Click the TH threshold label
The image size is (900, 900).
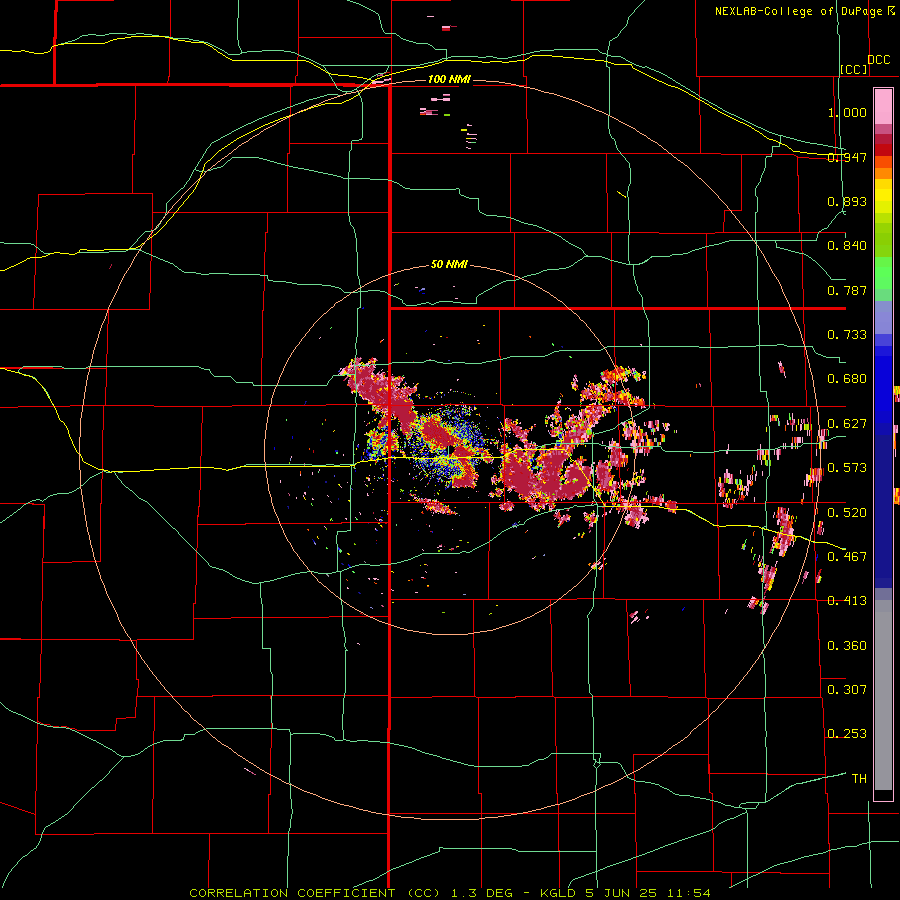[x=859, y=779]
